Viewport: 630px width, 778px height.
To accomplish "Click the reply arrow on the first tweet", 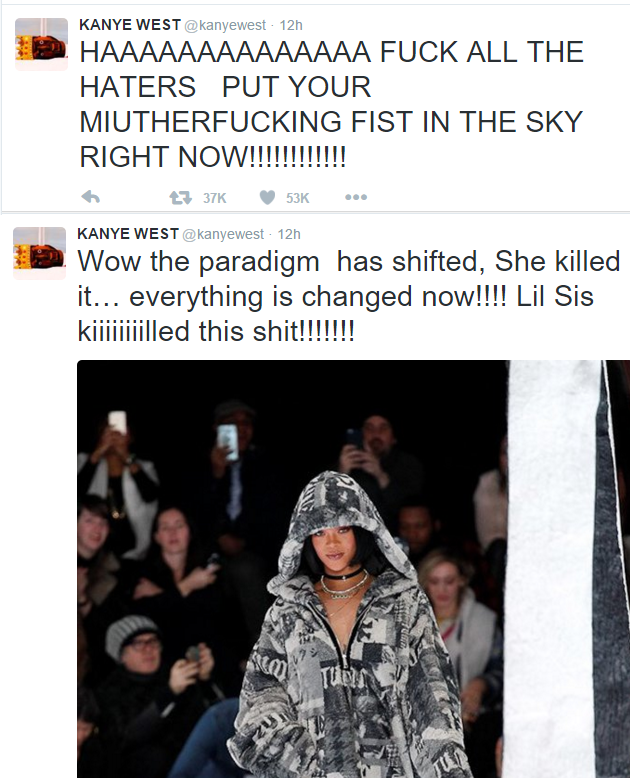I will tap(90, 197).
